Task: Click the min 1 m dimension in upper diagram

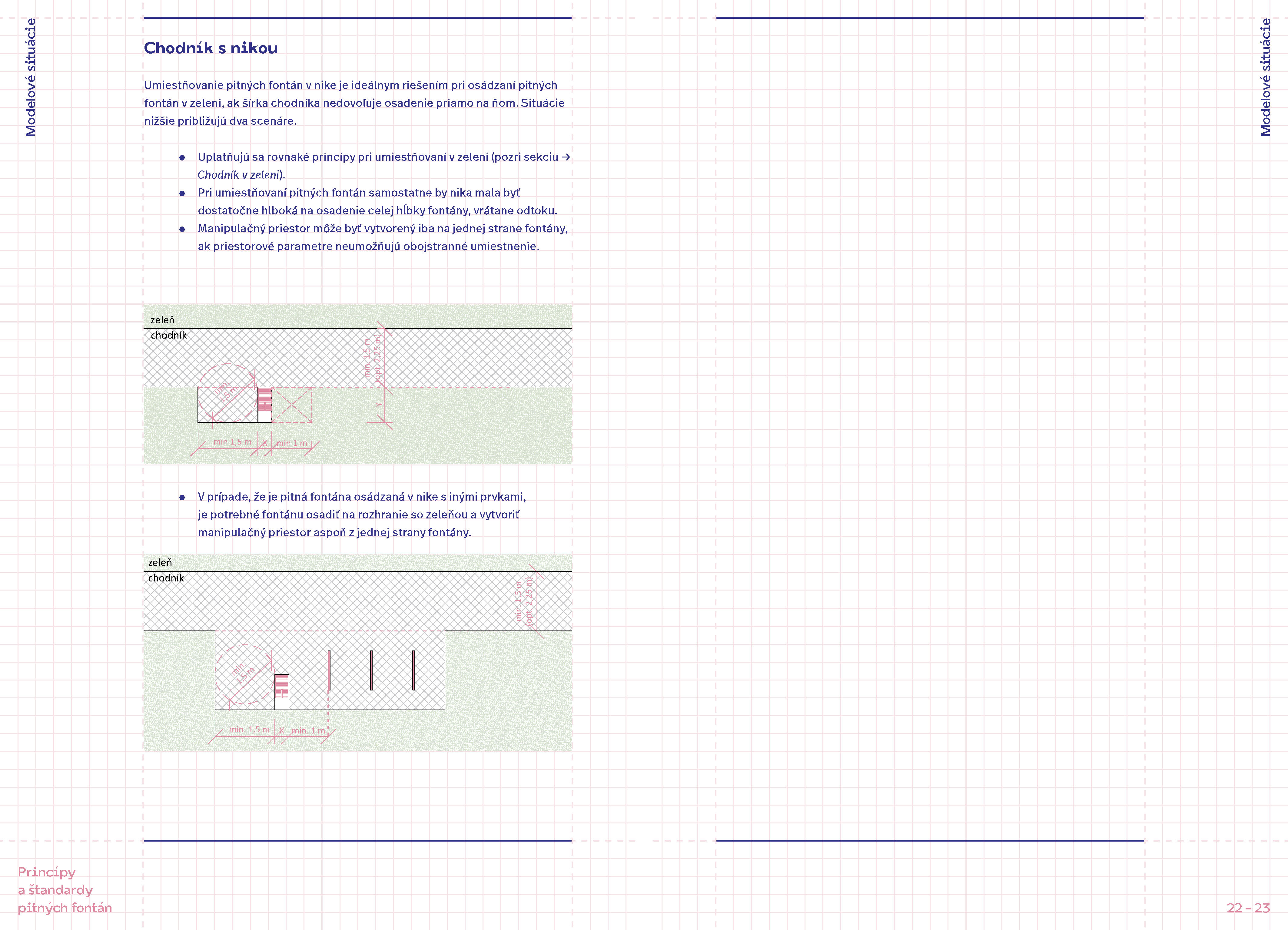Action: 293,443
